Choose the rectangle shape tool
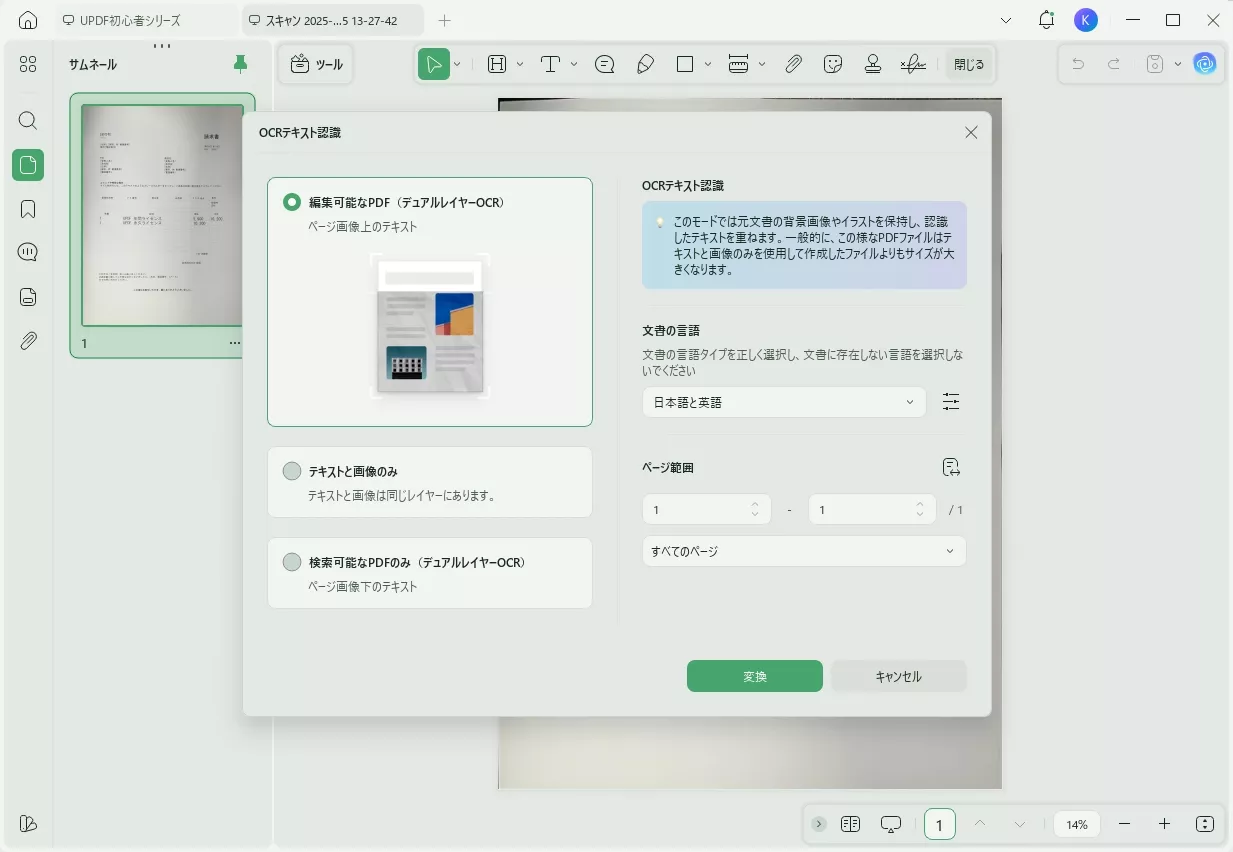Viewport: 1233px width, 852px height. pos(685,64)
